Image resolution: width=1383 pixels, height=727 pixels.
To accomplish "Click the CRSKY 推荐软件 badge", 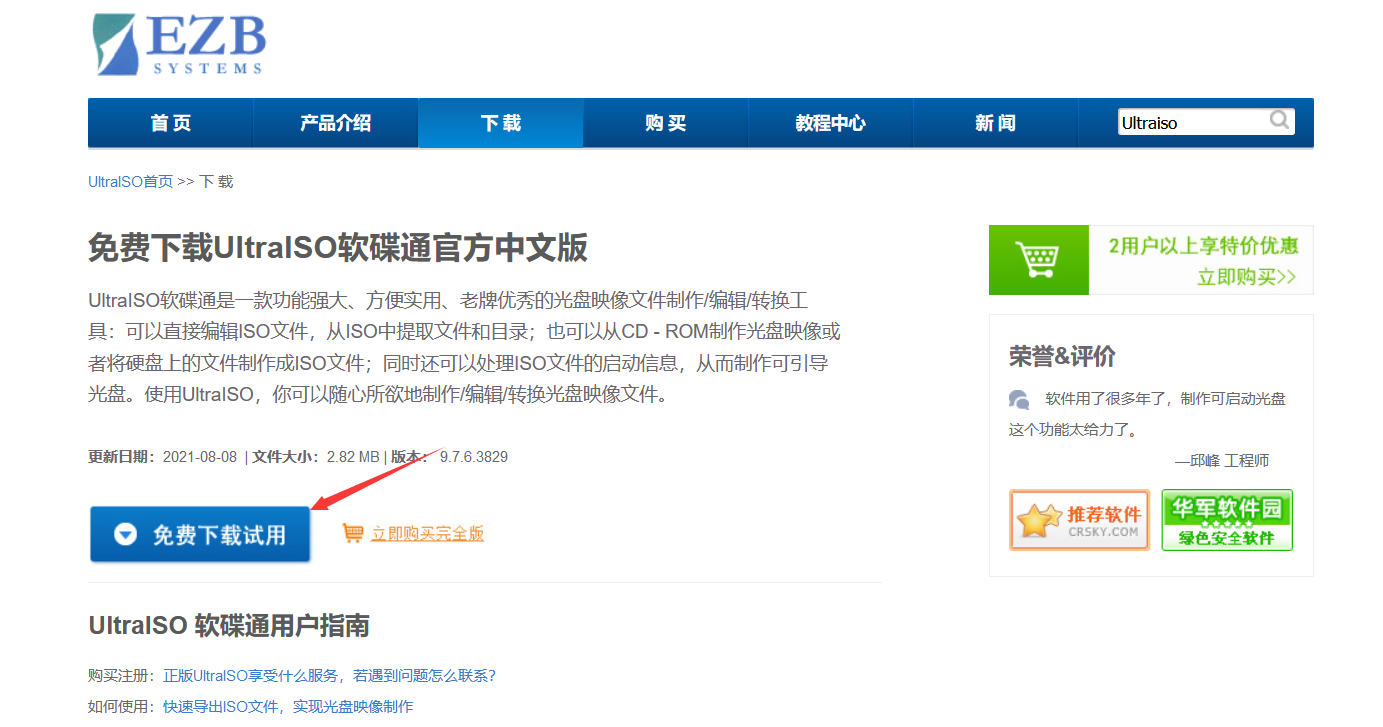I will click(1079, 520).
